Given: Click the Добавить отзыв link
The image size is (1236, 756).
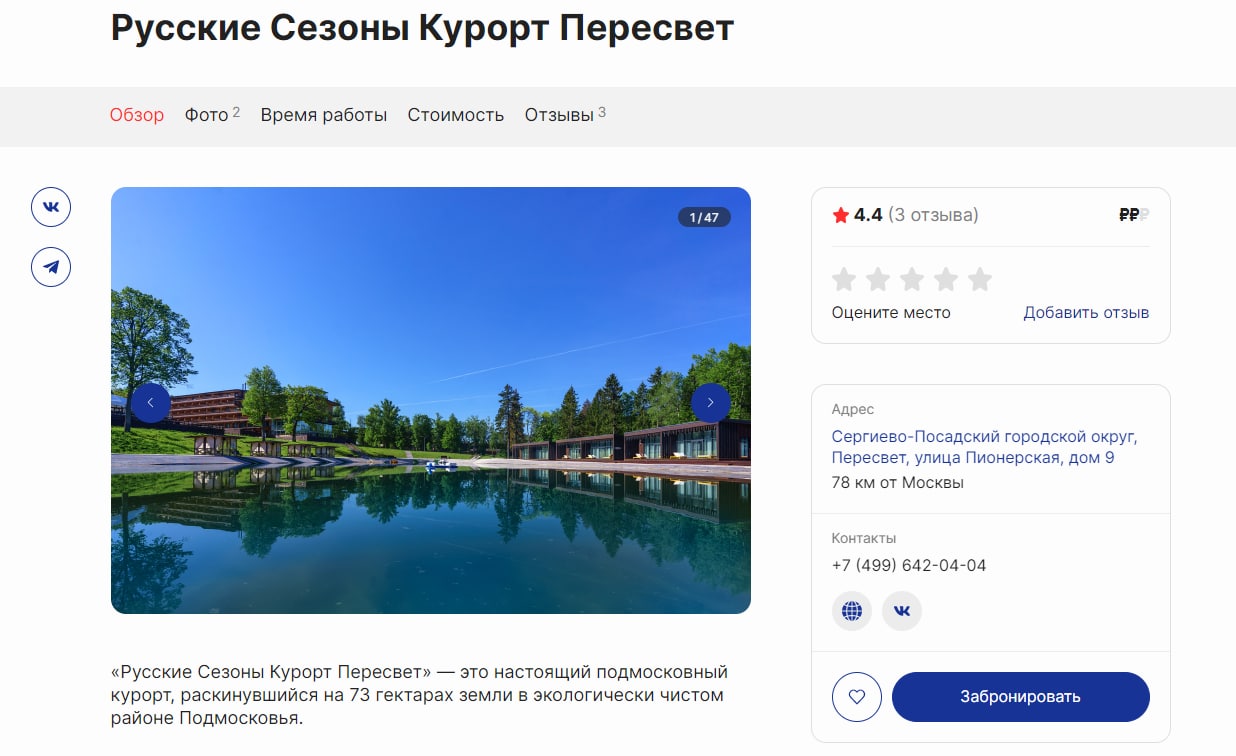Looking at the screenshot, I should [x=1086, y=312].
